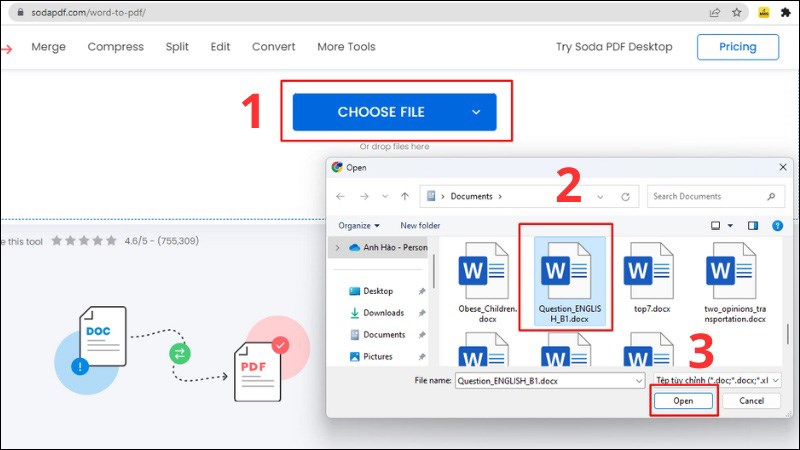Refresh the Documents folder listing
Screen dimensions: 800x450
click(x=625, y=196)
